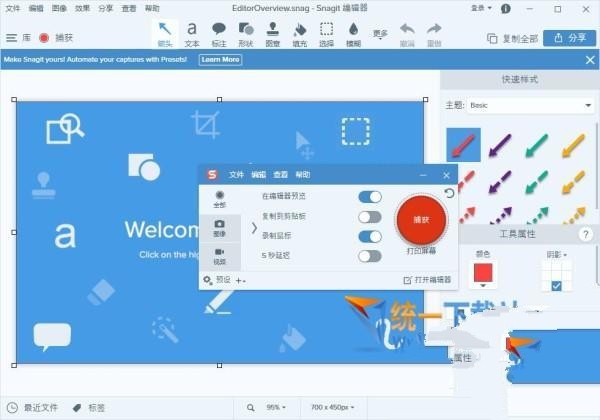Expand the chevron in capture window settings
The width and height of the screenshot is (600, 420).
point(254,228)
